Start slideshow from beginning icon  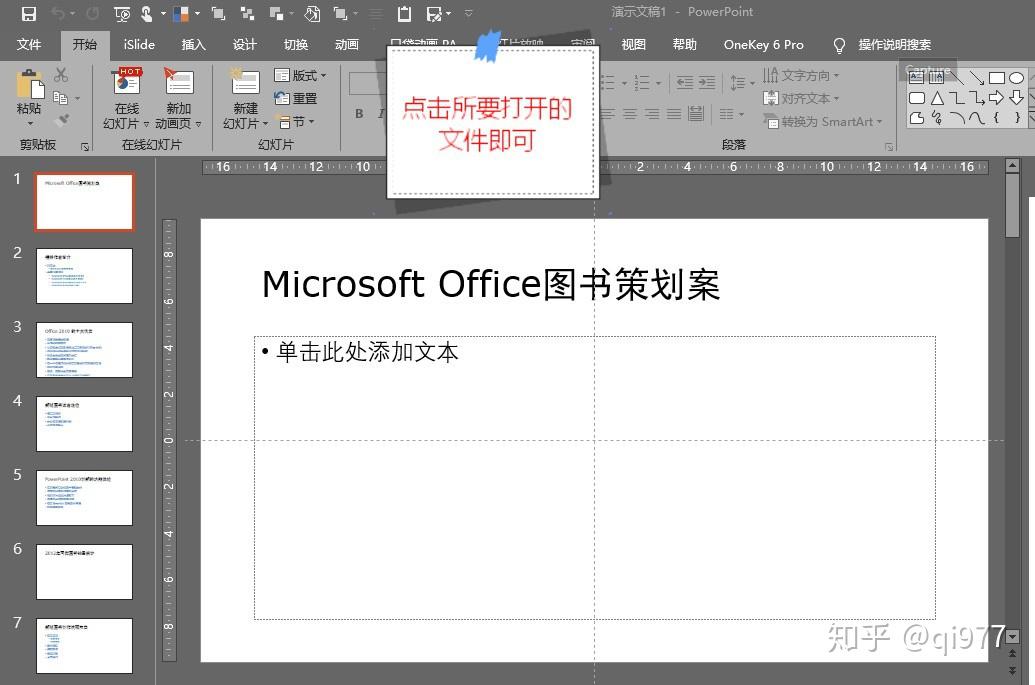[122, 14]
